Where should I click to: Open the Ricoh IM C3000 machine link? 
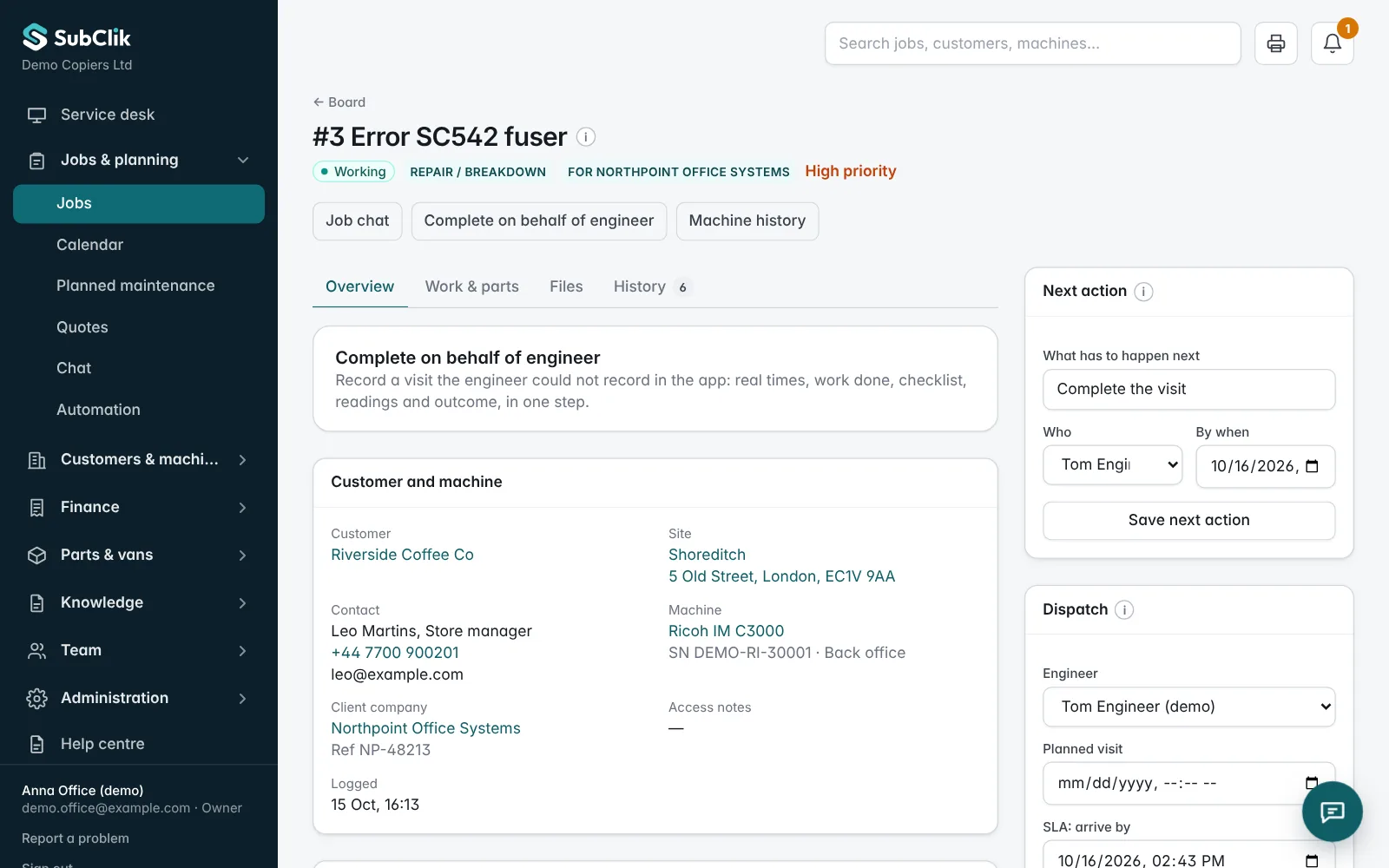tap(726, 631)
